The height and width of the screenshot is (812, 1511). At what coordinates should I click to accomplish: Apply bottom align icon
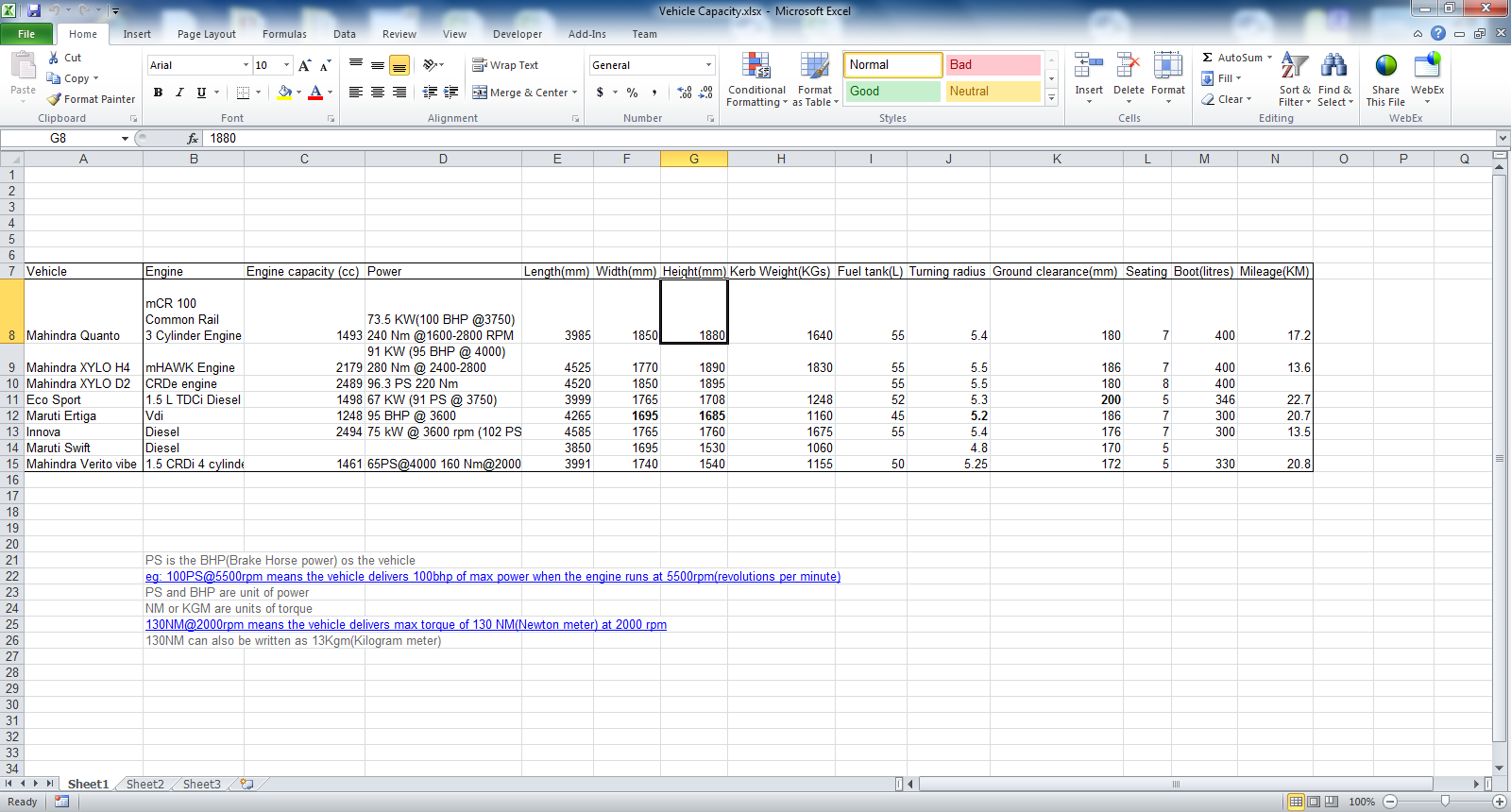(x=399, y=65)
